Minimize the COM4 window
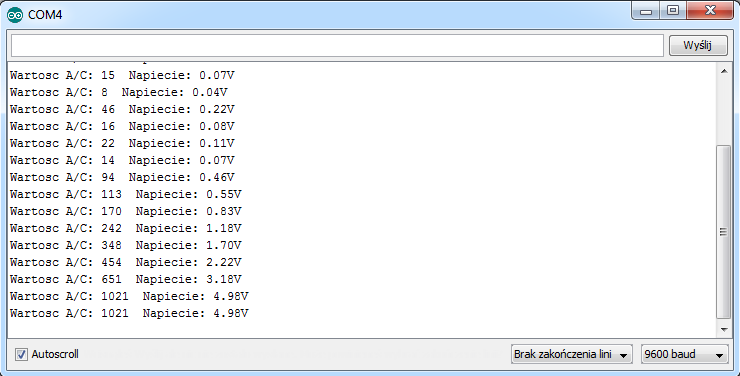The height and width of the screenshot is (376, 740). pos(646,11)
